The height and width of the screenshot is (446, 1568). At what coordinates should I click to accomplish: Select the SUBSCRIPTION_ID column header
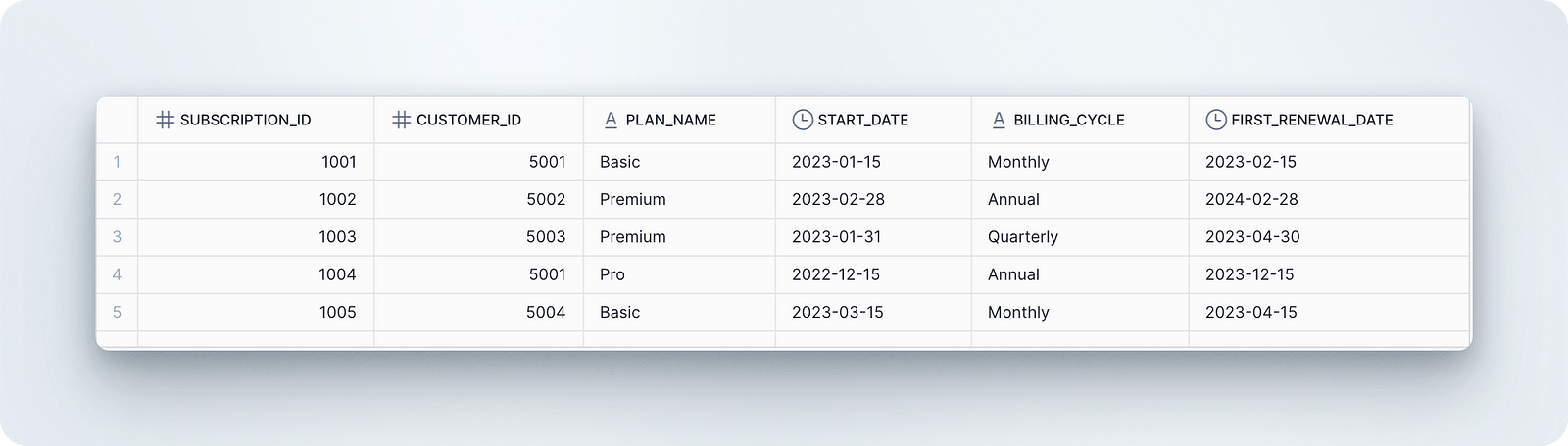pyautogui.click(x=256, y=120)
